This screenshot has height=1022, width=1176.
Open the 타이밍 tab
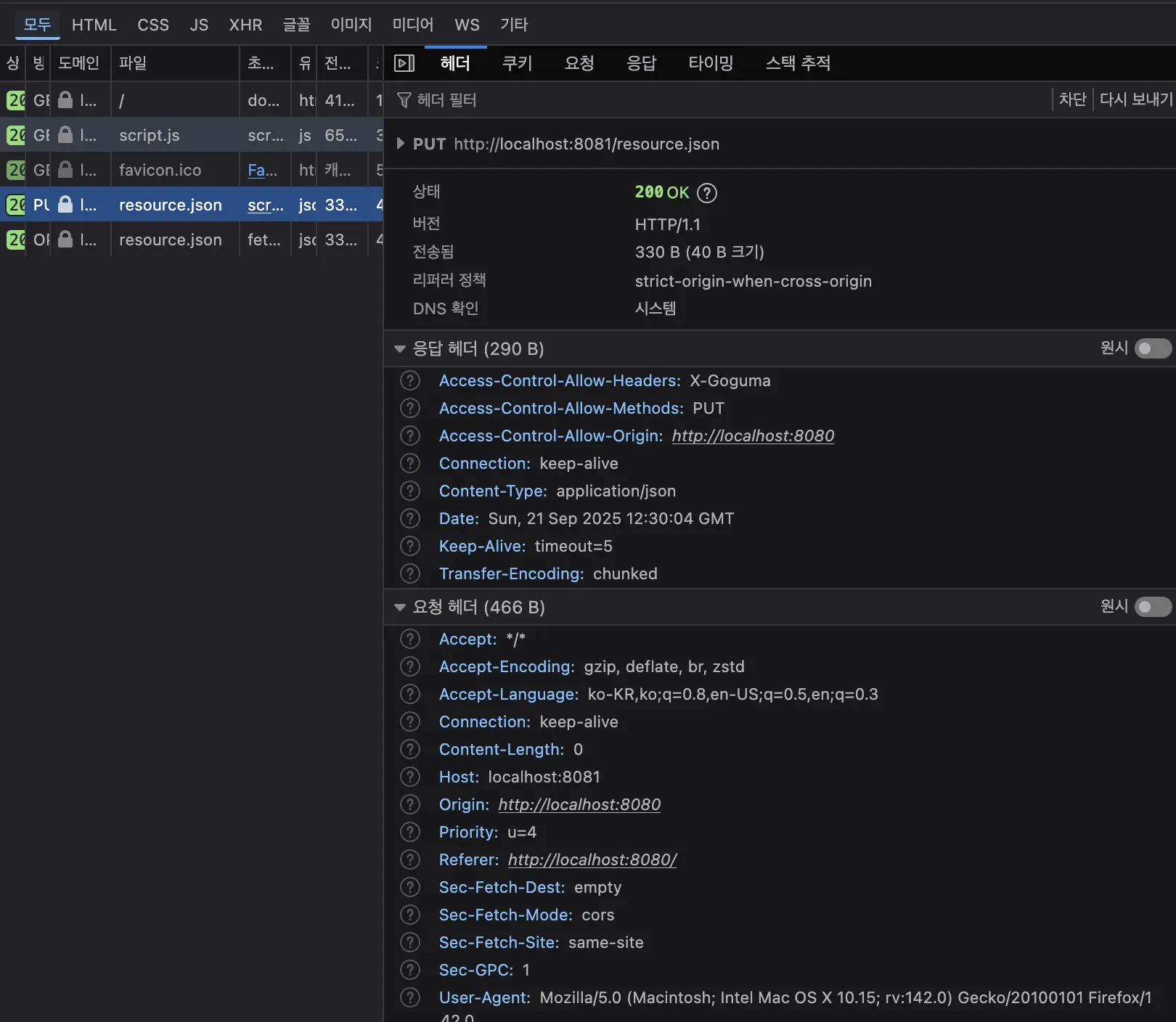[710, 63]
